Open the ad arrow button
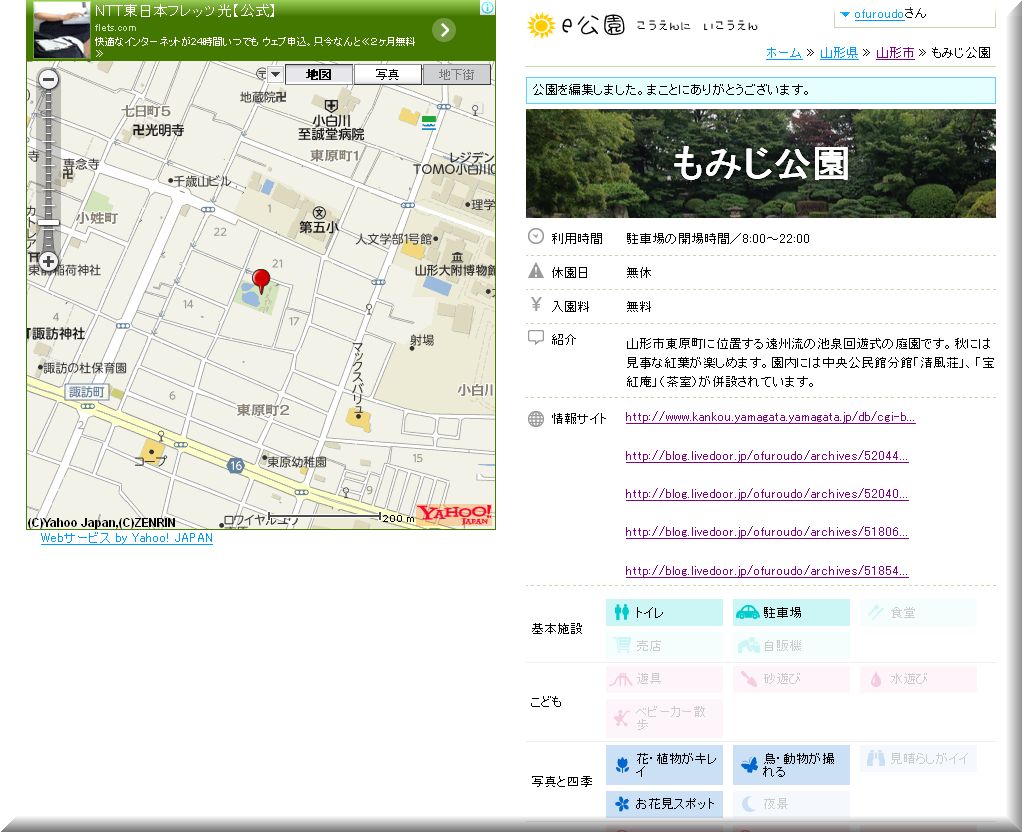 [444, 29]
